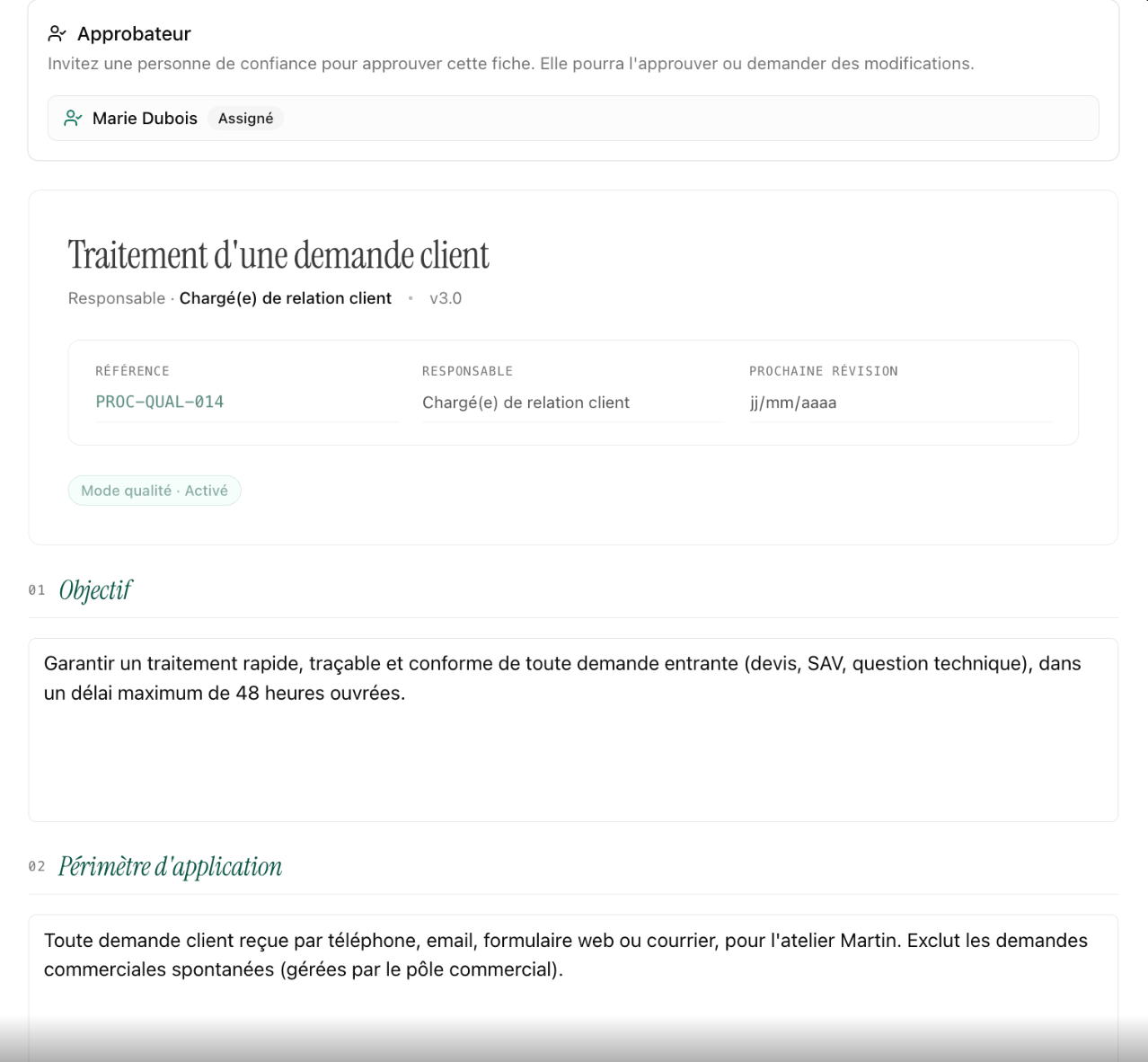Click the PROCHAINE RÉVISION label
The height and width of the screenshot is (1062, 1148).
pyautogui.click(x=823, y=371)
